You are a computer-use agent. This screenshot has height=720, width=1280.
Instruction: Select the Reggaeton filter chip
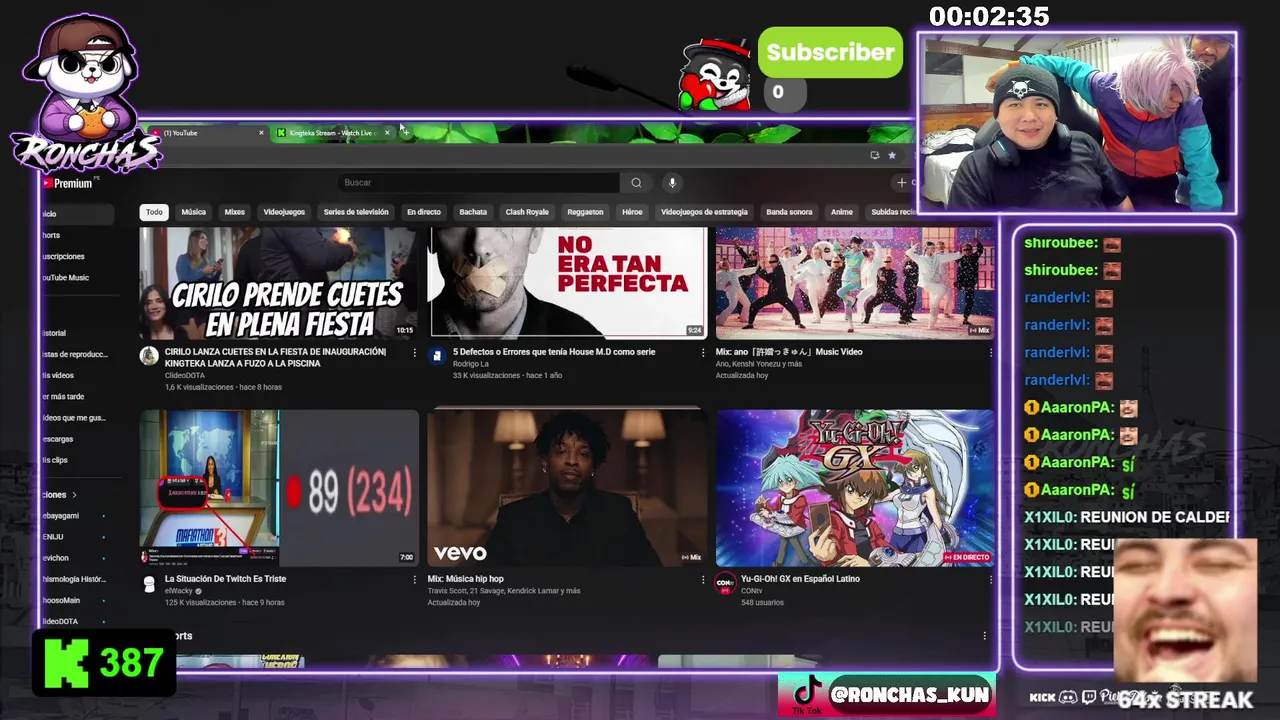585,212
